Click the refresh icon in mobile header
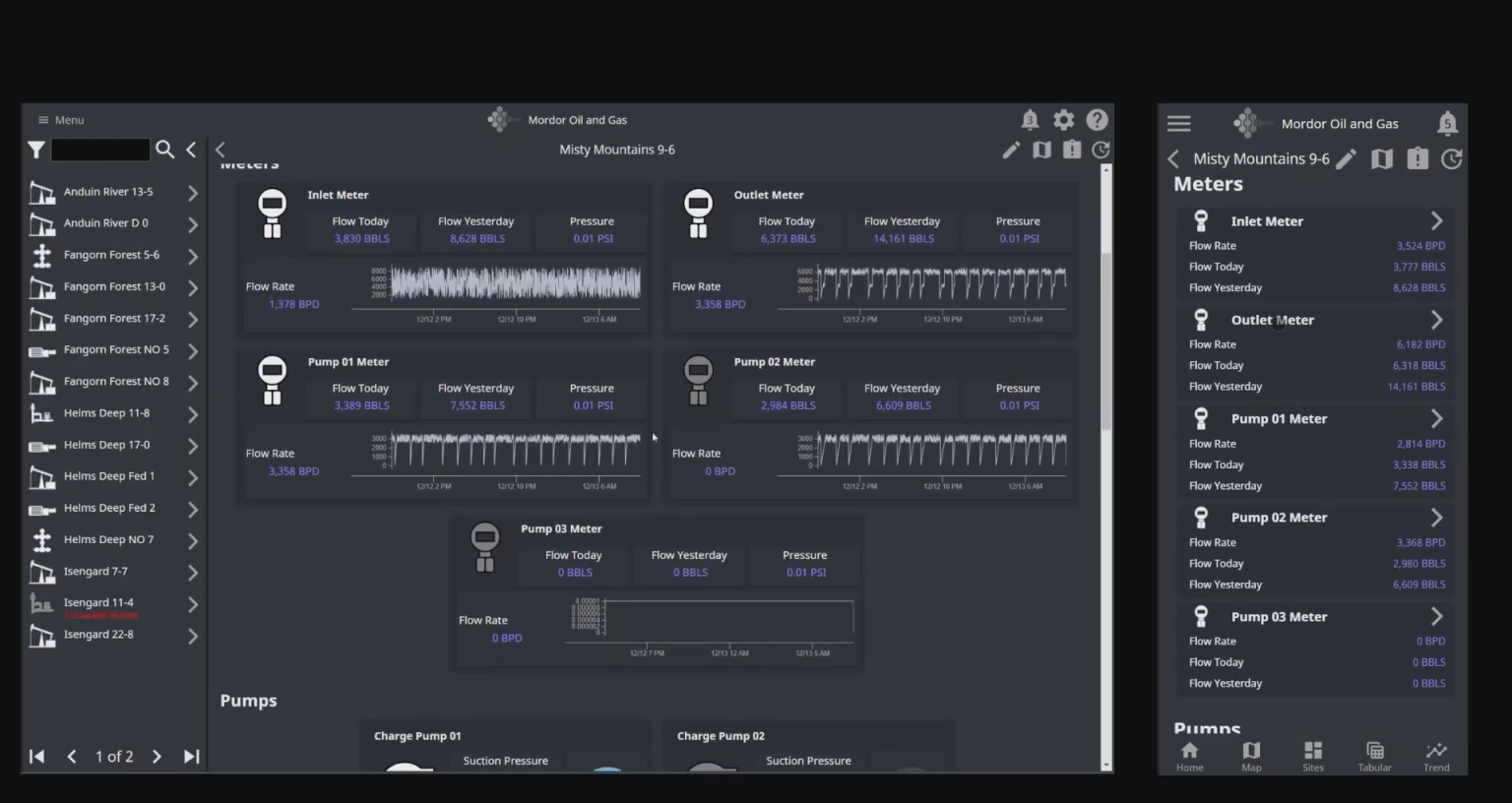The image size is (1512, 803). pos(1451,159)
